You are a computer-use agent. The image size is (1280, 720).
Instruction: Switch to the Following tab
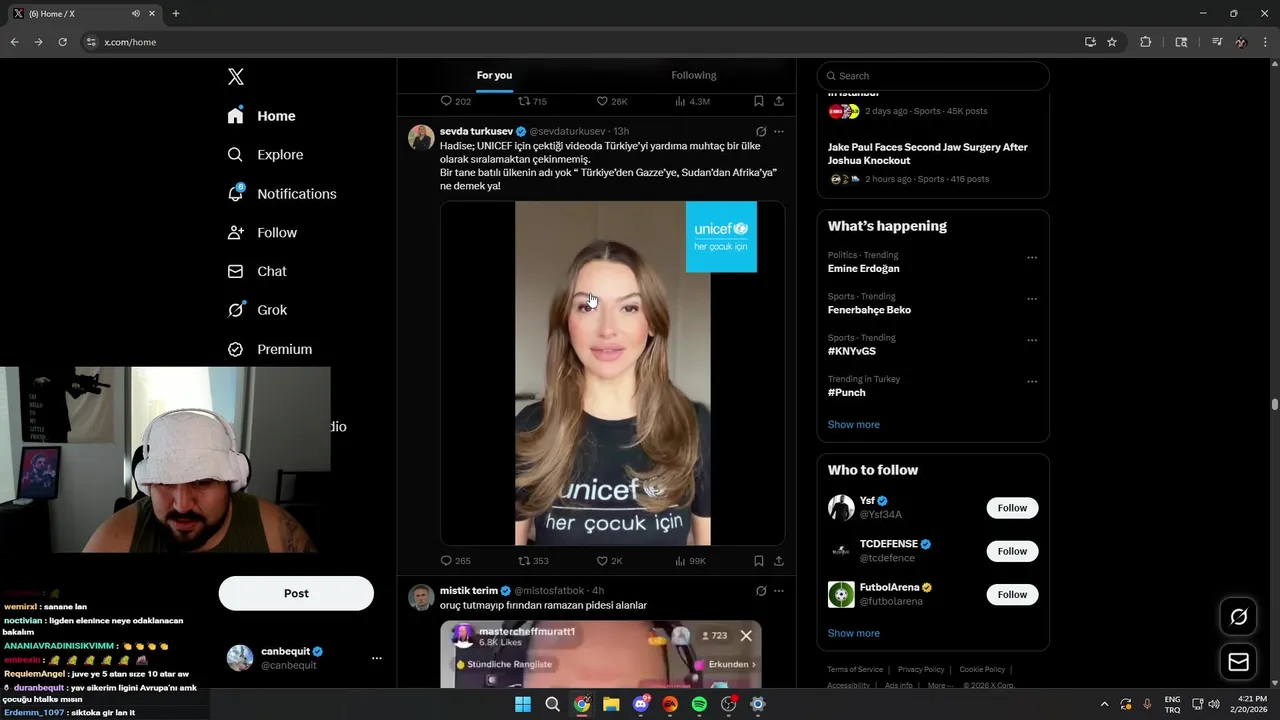[694, 75]
